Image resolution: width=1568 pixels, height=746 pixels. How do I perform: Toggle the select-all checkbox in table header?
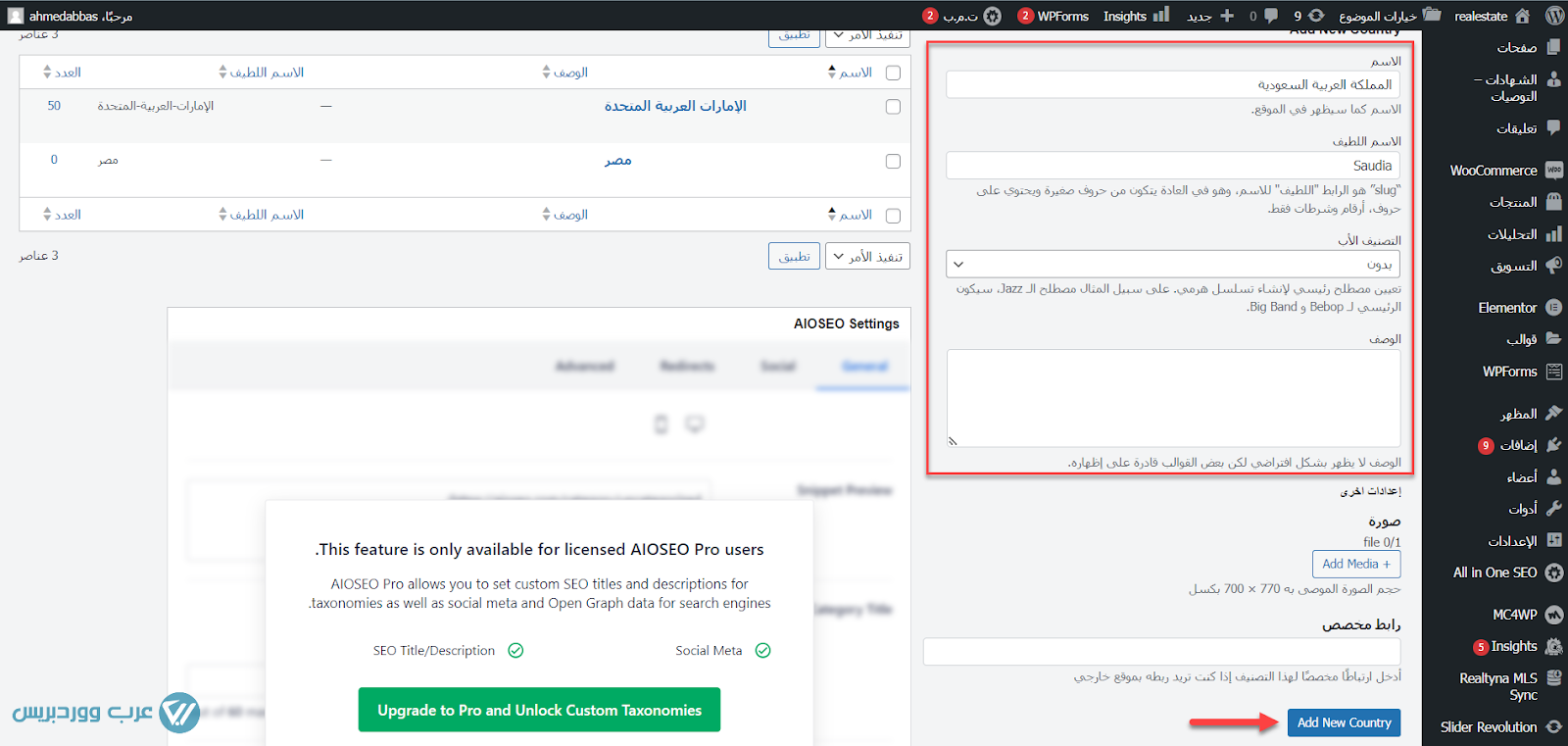[893, 73]
